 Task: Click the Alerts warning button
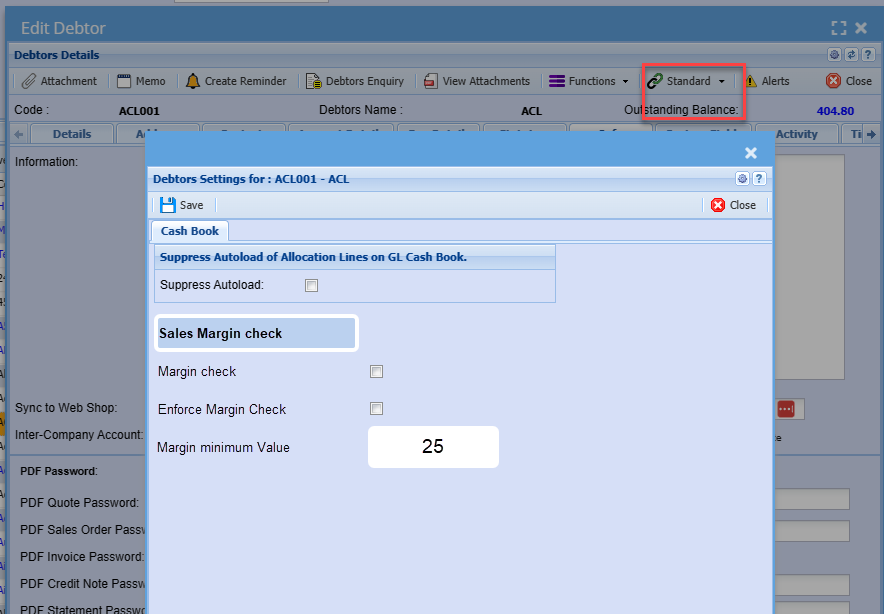point(767,81)
